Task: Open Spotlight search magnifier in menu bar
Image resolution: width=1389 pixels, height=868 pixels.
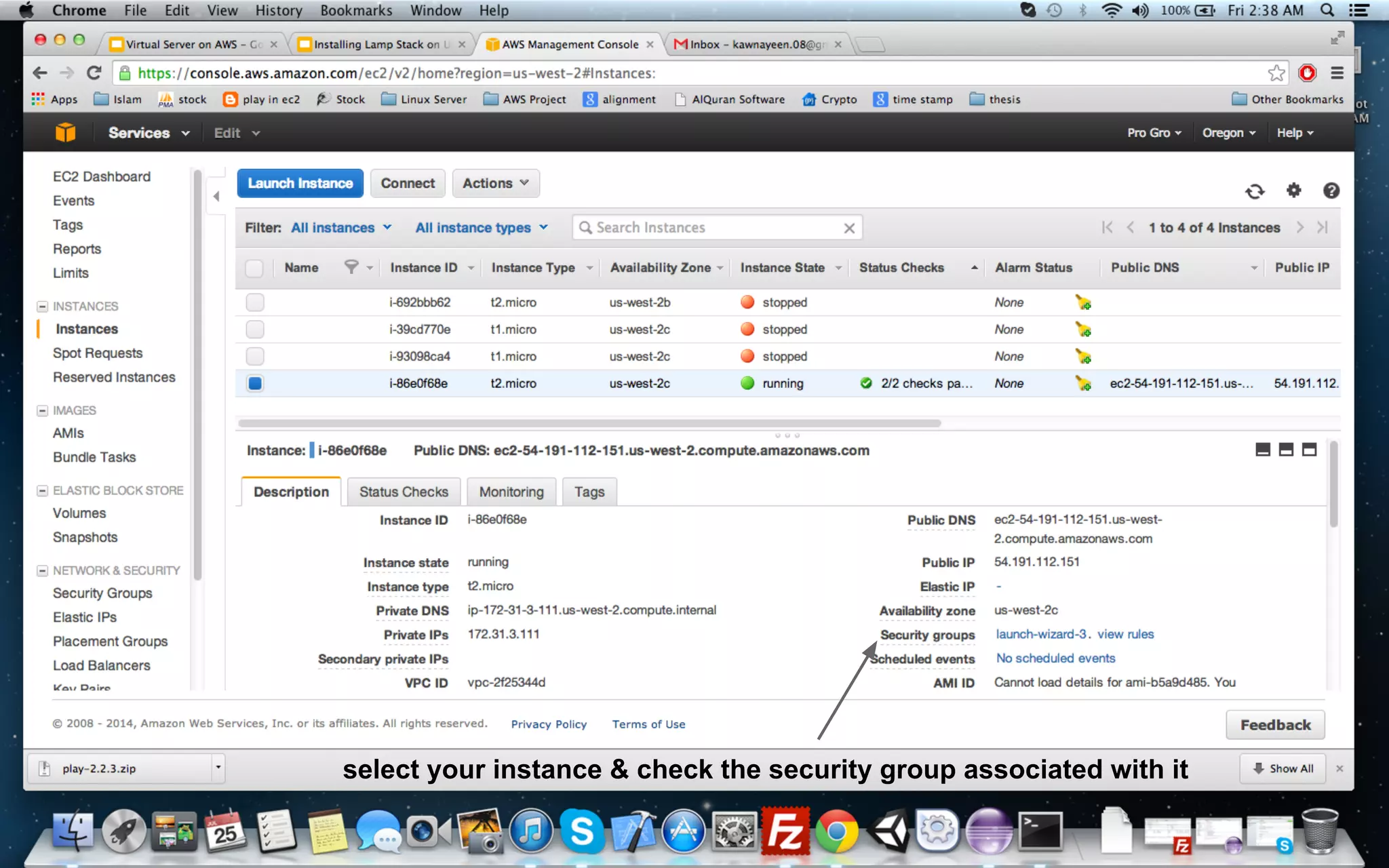Action: [x=1327, y=10]
